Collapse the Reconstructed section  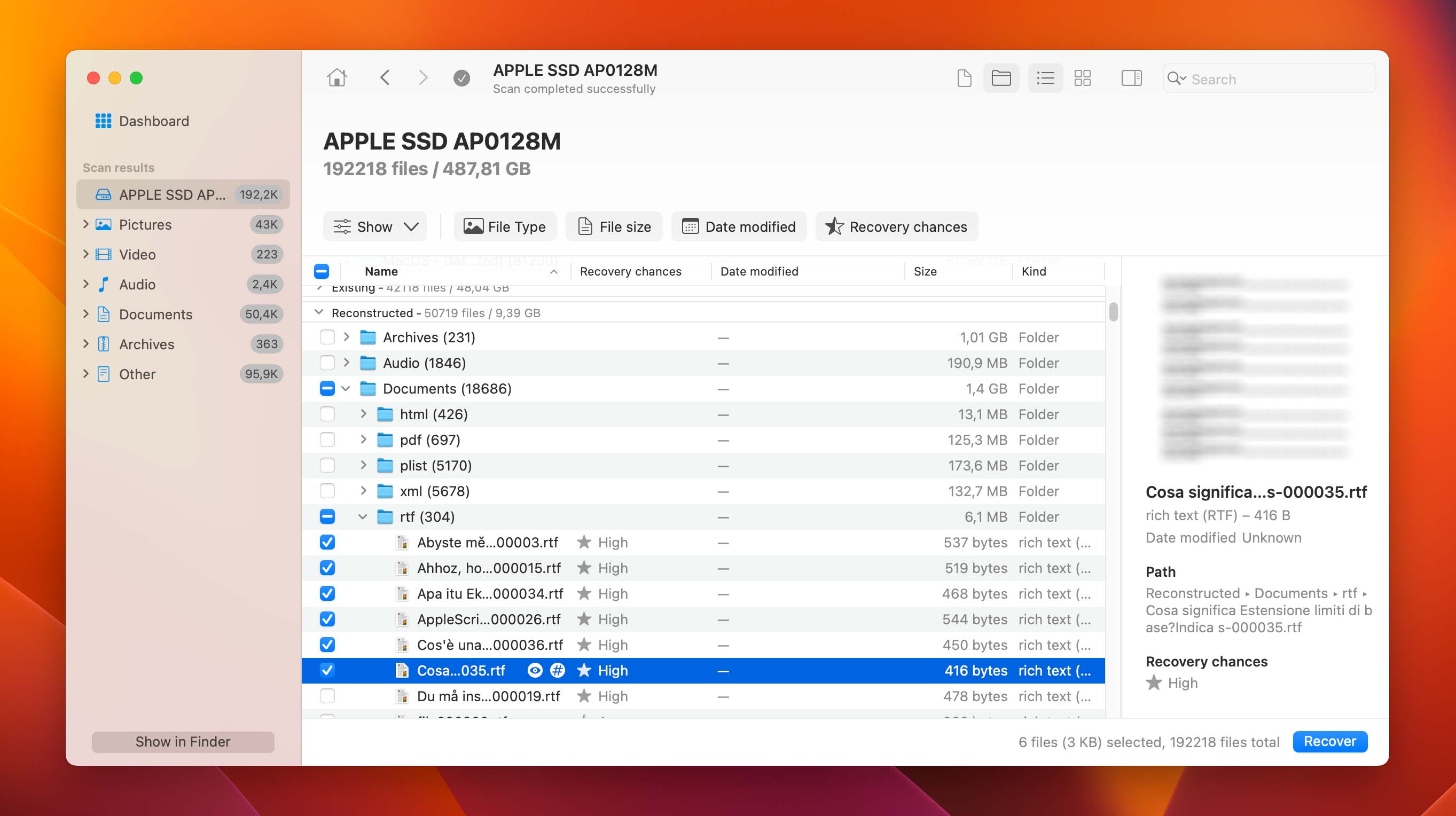pos(319,312)
